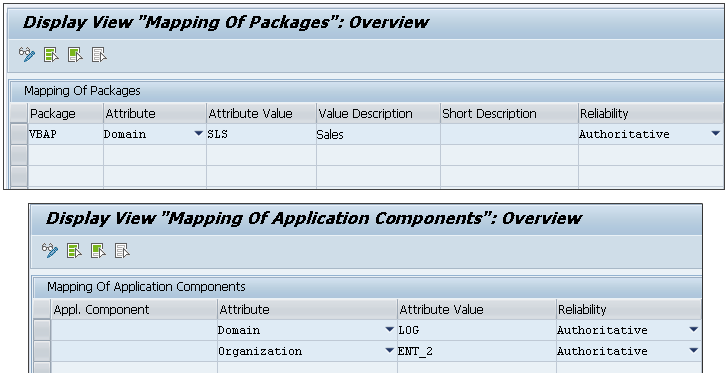
Task: Click the Short Description column header
Action: (509, 114)
